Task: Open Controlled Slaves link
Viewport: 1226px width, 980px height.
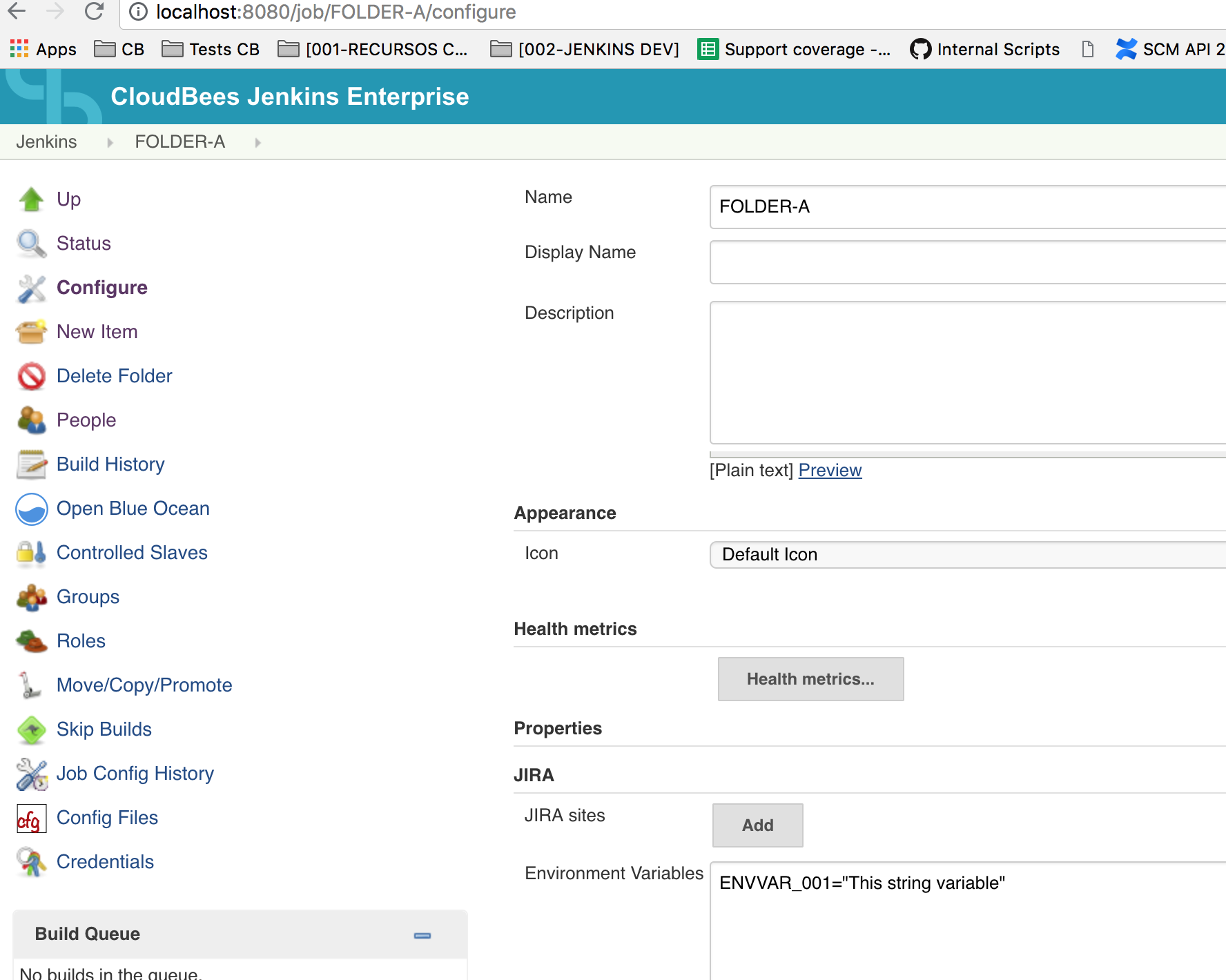Action: coord(132,553)
